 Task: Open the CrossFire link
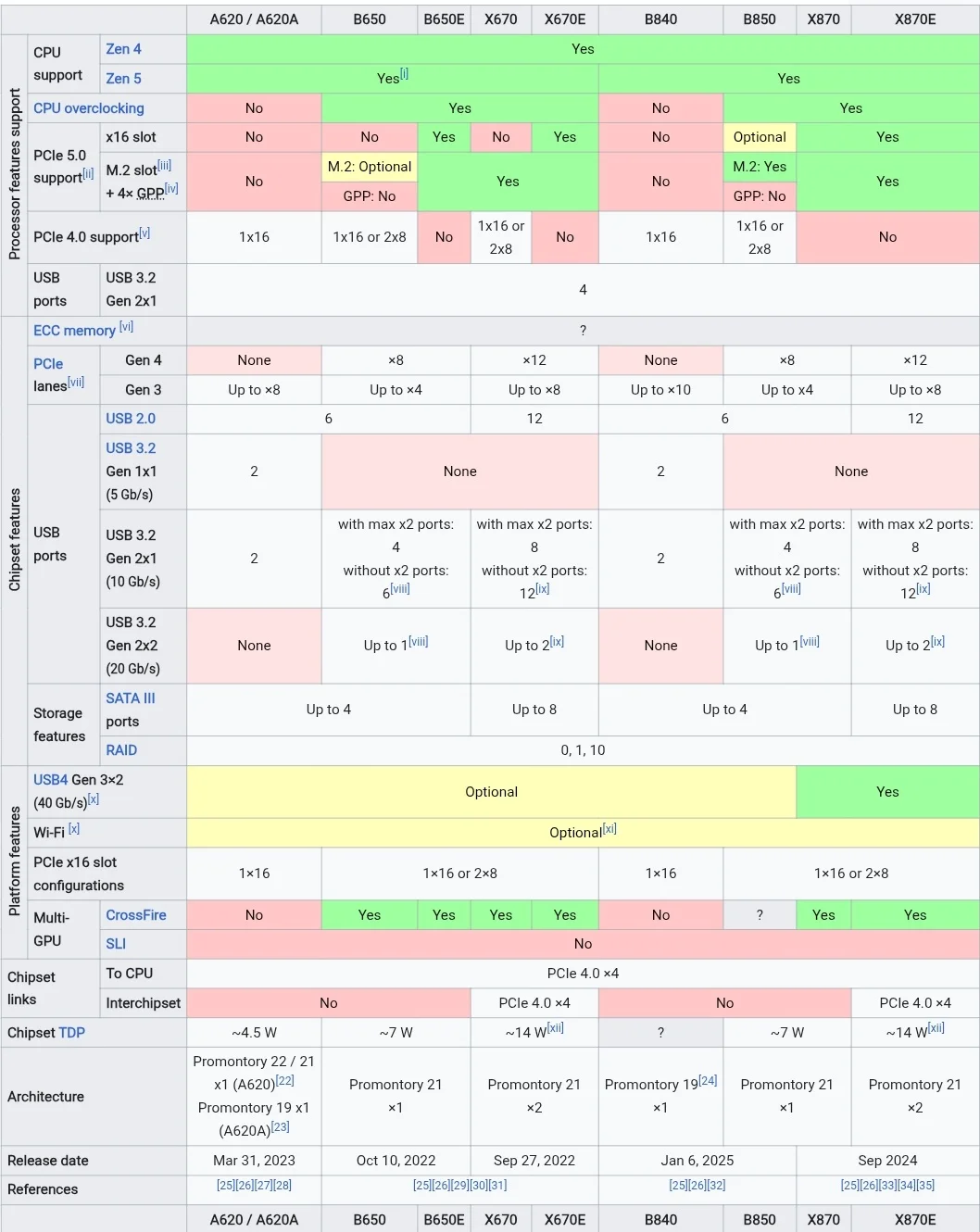click(136, 915)
